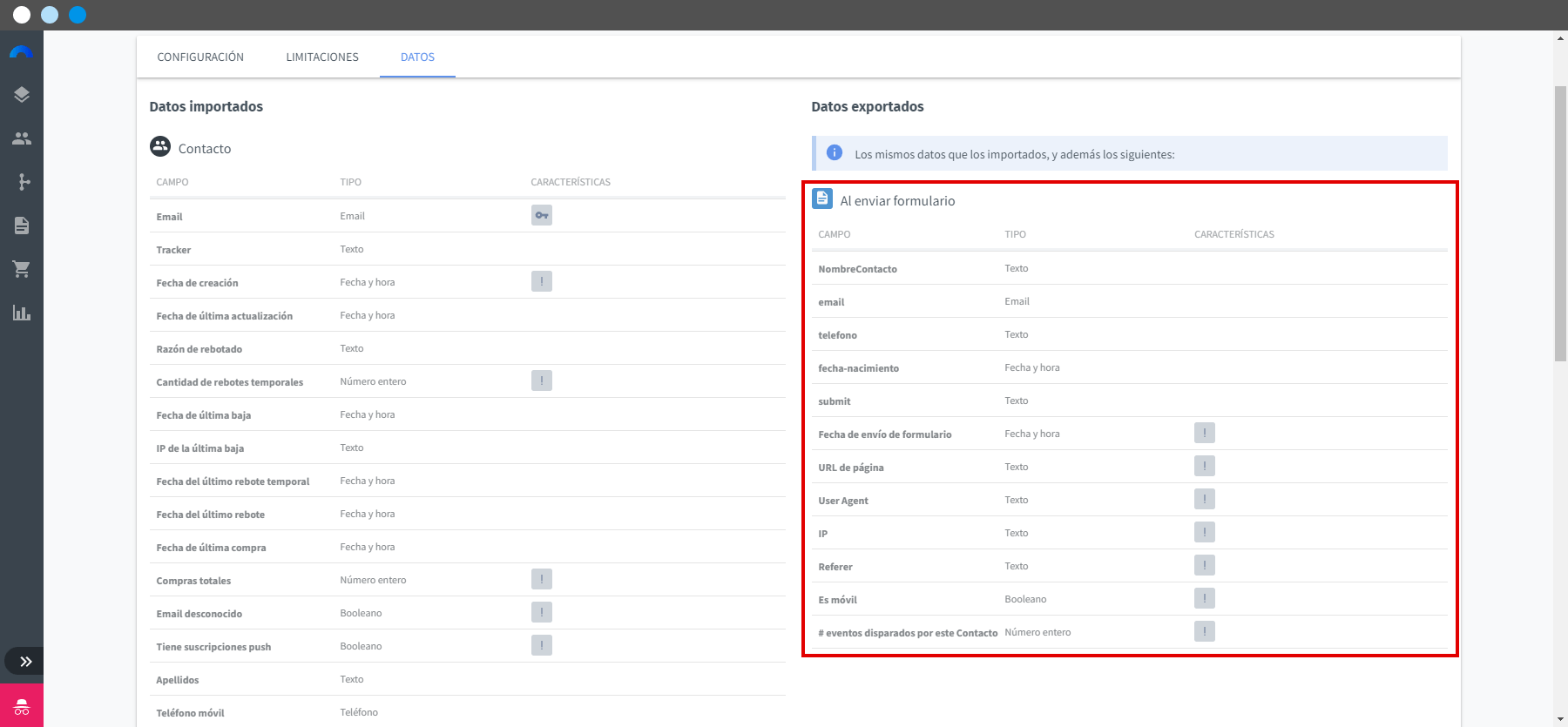Click the Contacto group icon
Viewport: 1568px width, 727px height.
(160, 146)
